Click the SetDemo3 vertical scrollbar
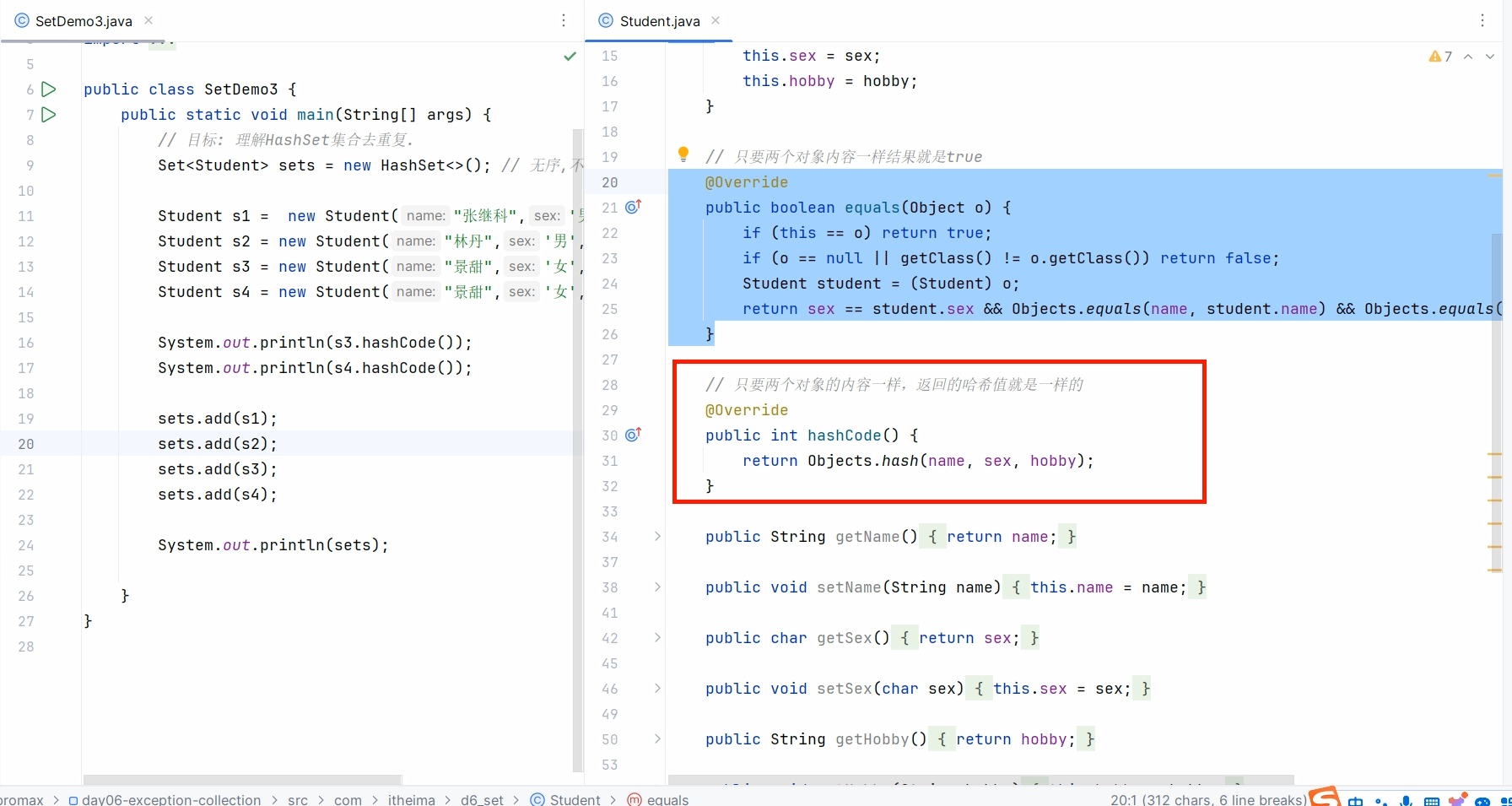Image resolution: width=1512 pixels, height=806 pixels. pos(578,450)
